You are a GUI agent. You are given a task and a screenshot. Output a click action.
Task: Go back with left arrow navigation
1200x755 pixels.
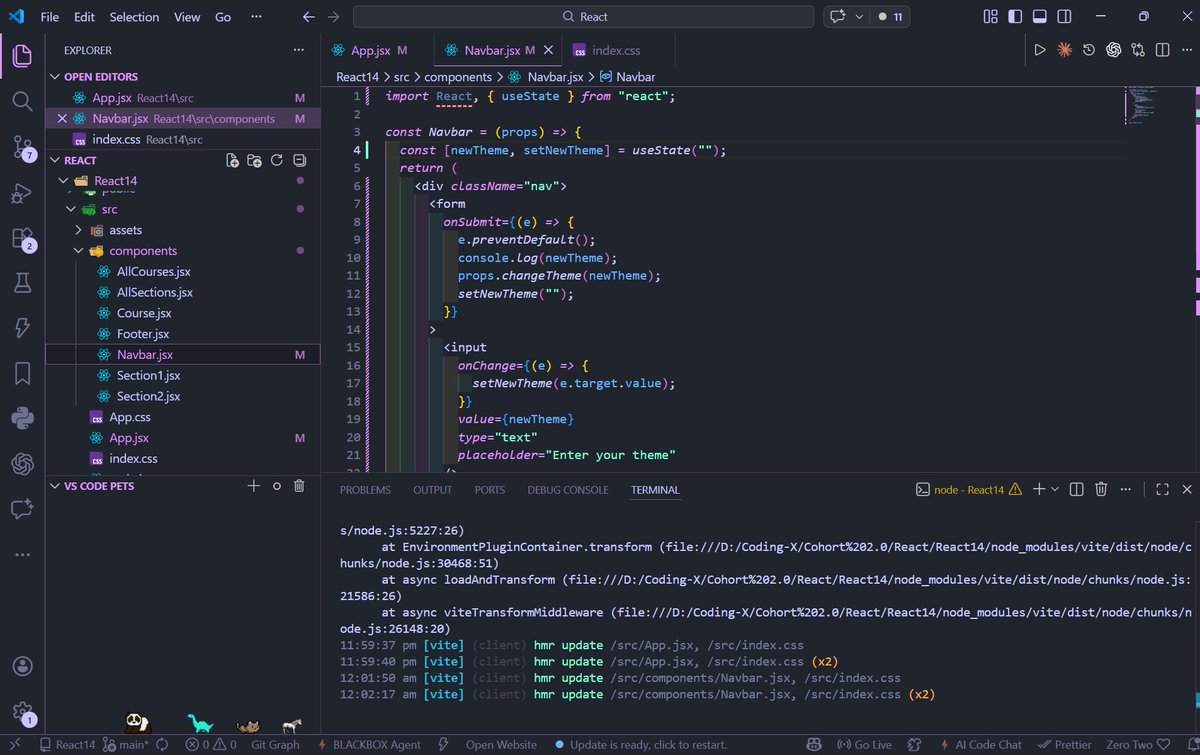[x=309, y=17]
